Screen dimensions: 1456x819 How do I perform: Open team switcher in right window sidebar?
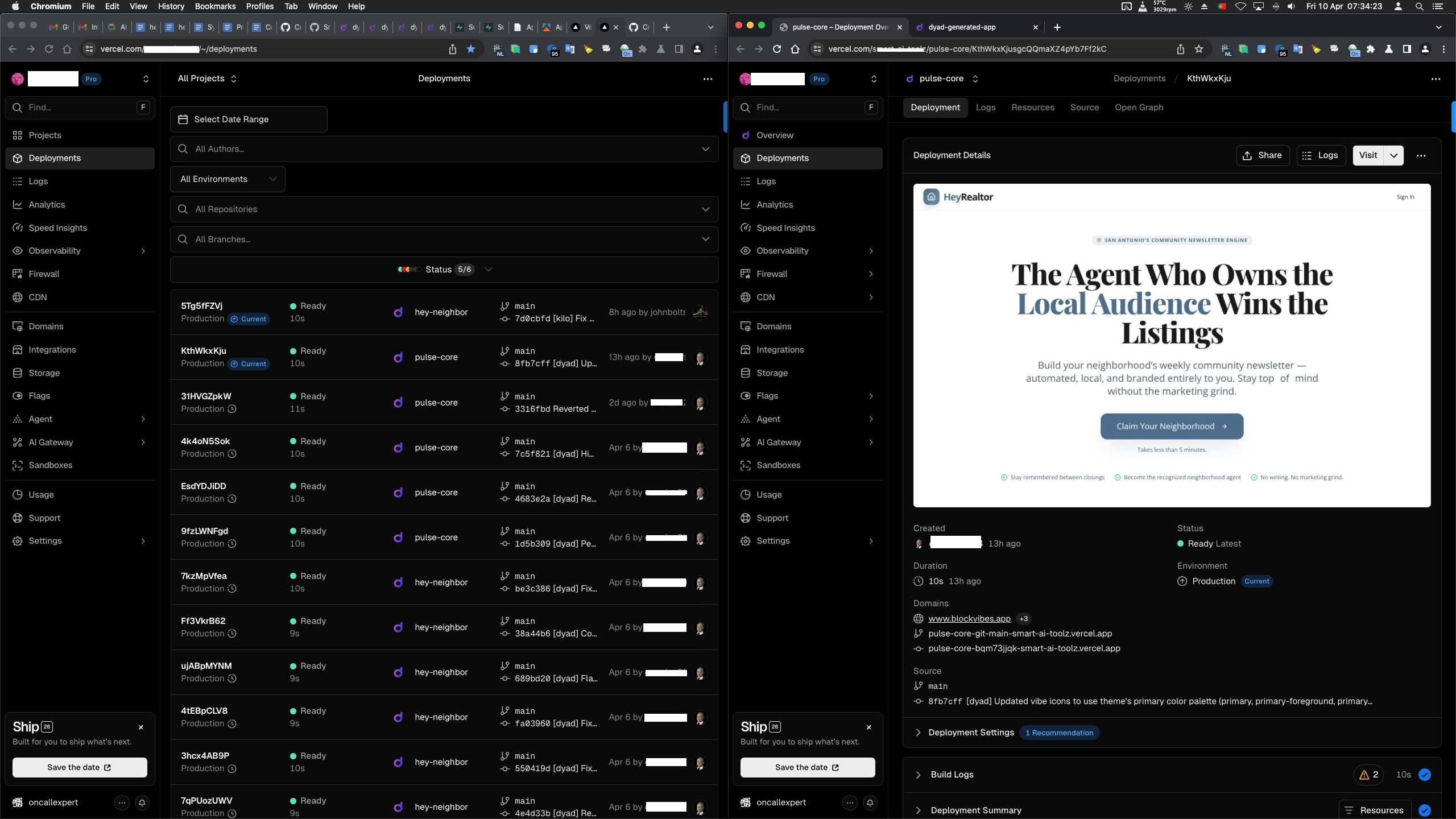coord(874,79)
